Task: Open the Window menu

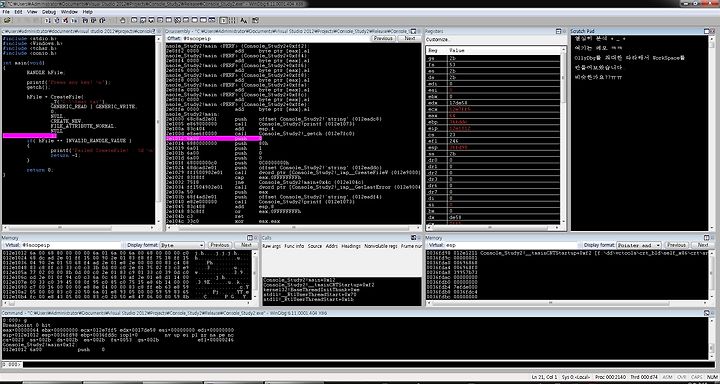Action: click(x=69, y=11)
